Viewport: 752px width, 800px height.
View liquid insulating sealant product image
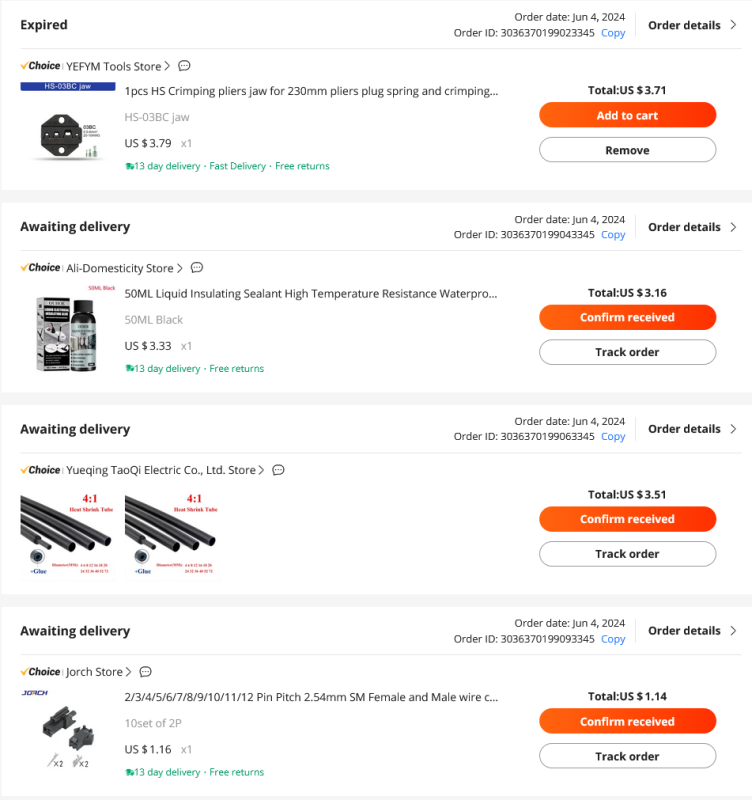pos(67,330)
